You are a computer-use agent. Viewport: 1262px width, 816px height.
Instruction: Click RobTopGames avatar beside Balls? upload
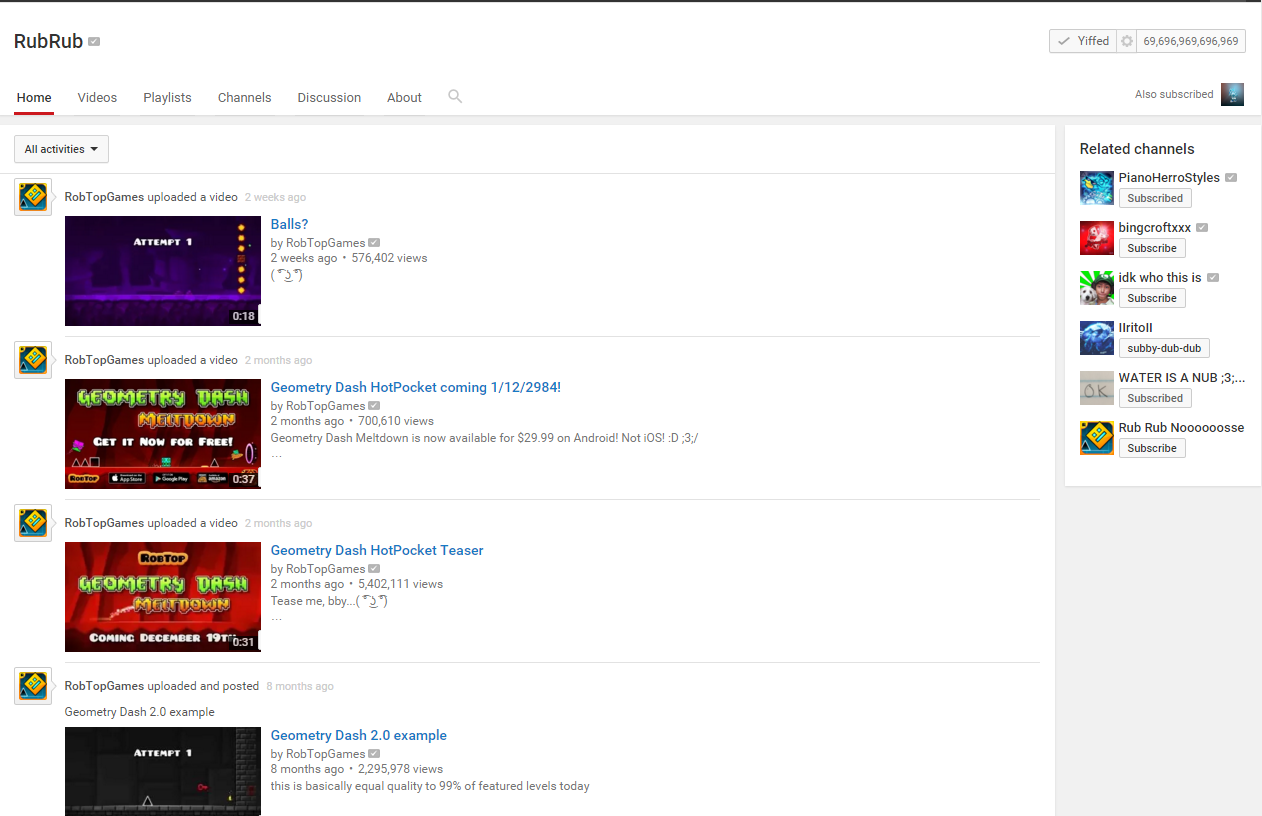point(33,197)
